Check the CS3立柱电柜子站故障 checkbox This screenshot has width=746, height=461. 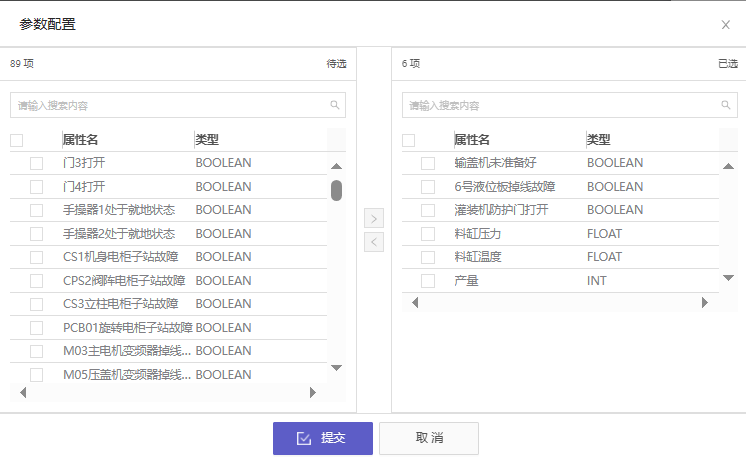(37, 304)
